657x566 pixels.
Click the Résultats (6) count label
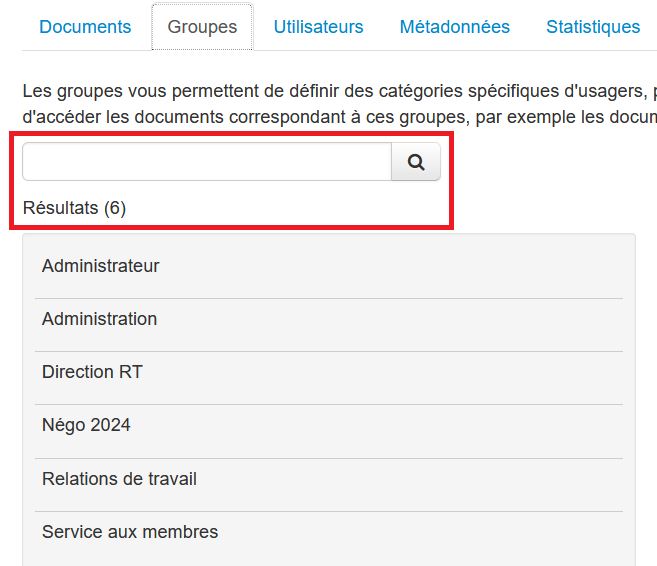pyautogui.click(x=74, y=208)
